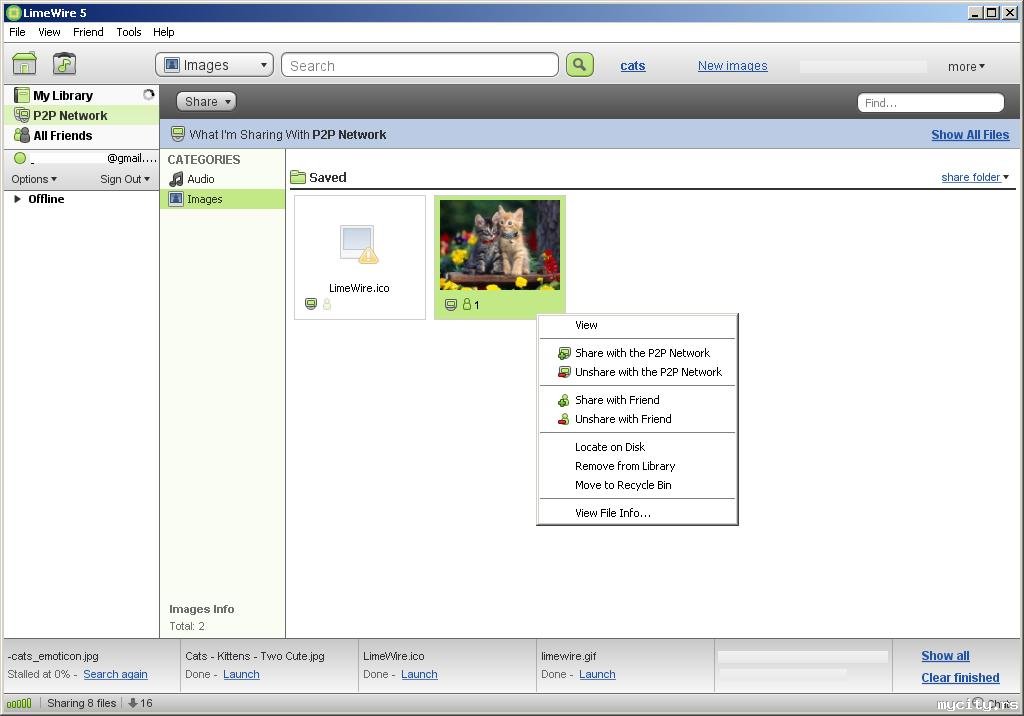Choose Unshare with Friend menu entry
Viewport: 1024px width, 716px height.
(x=637, y=419)
